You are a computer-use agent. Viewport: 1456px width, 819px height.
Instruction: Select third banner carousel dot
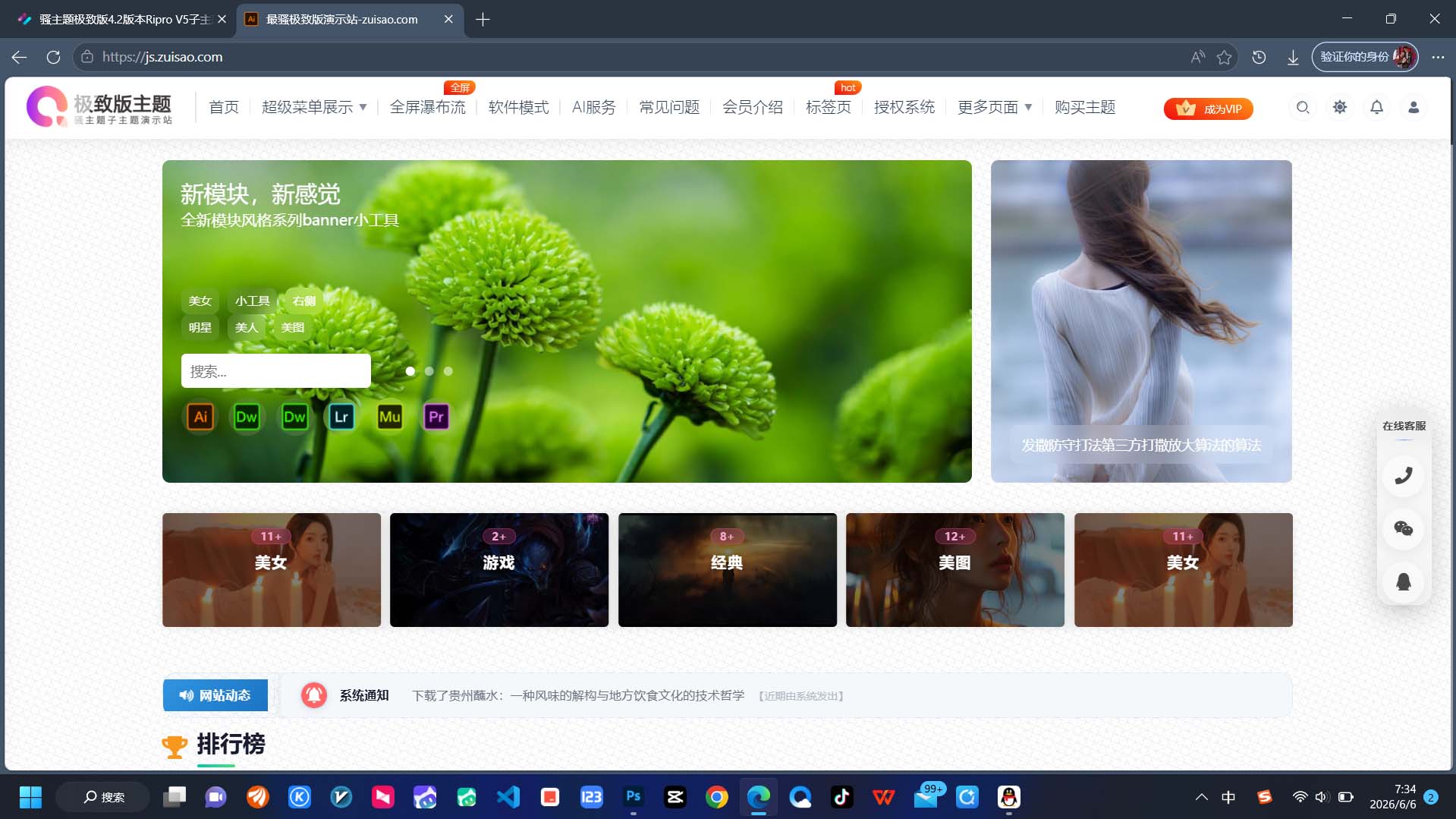click(448, 371)
